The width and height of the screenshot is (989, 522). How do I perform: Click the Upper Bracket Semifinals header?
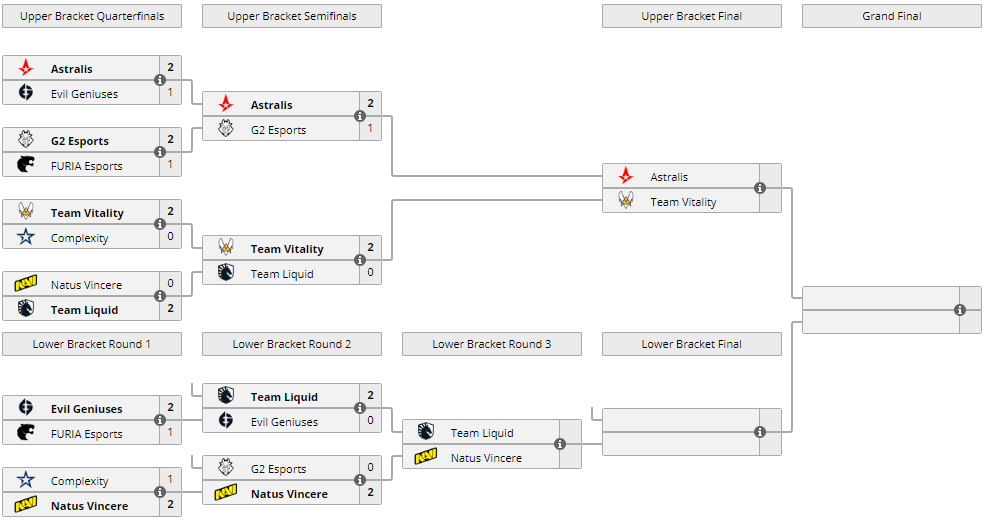click(x=291, y=16)
